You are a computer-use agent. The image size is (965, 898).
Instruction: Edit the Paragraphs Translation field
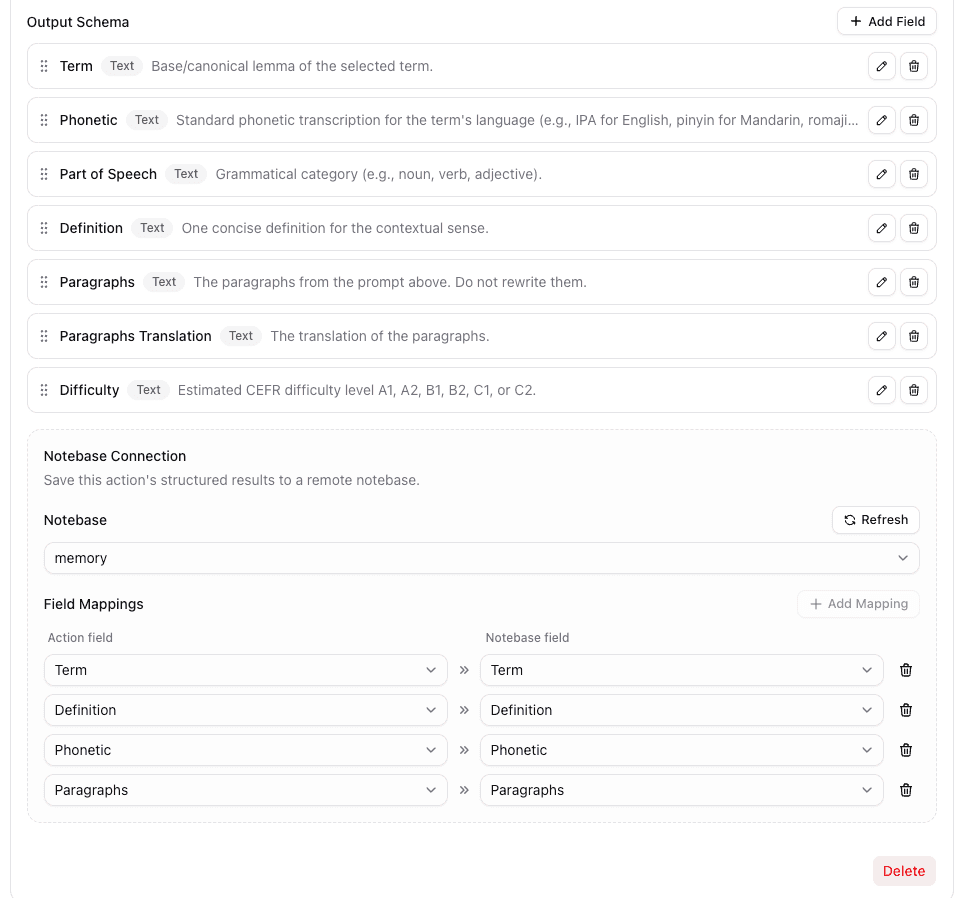(x=881, y=336)
